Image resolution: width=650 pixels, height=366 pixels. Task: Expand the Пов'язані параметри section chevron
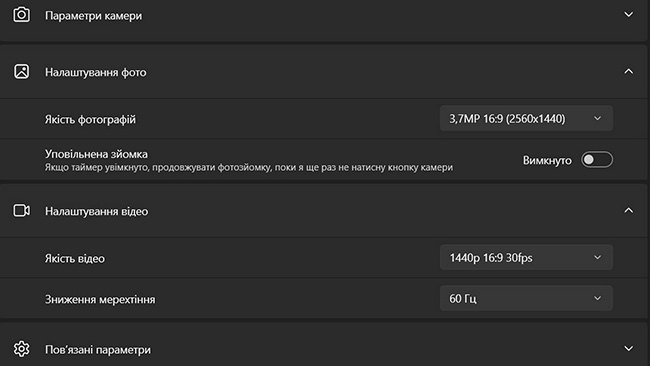pyautogui.click(x=628, y=349)
